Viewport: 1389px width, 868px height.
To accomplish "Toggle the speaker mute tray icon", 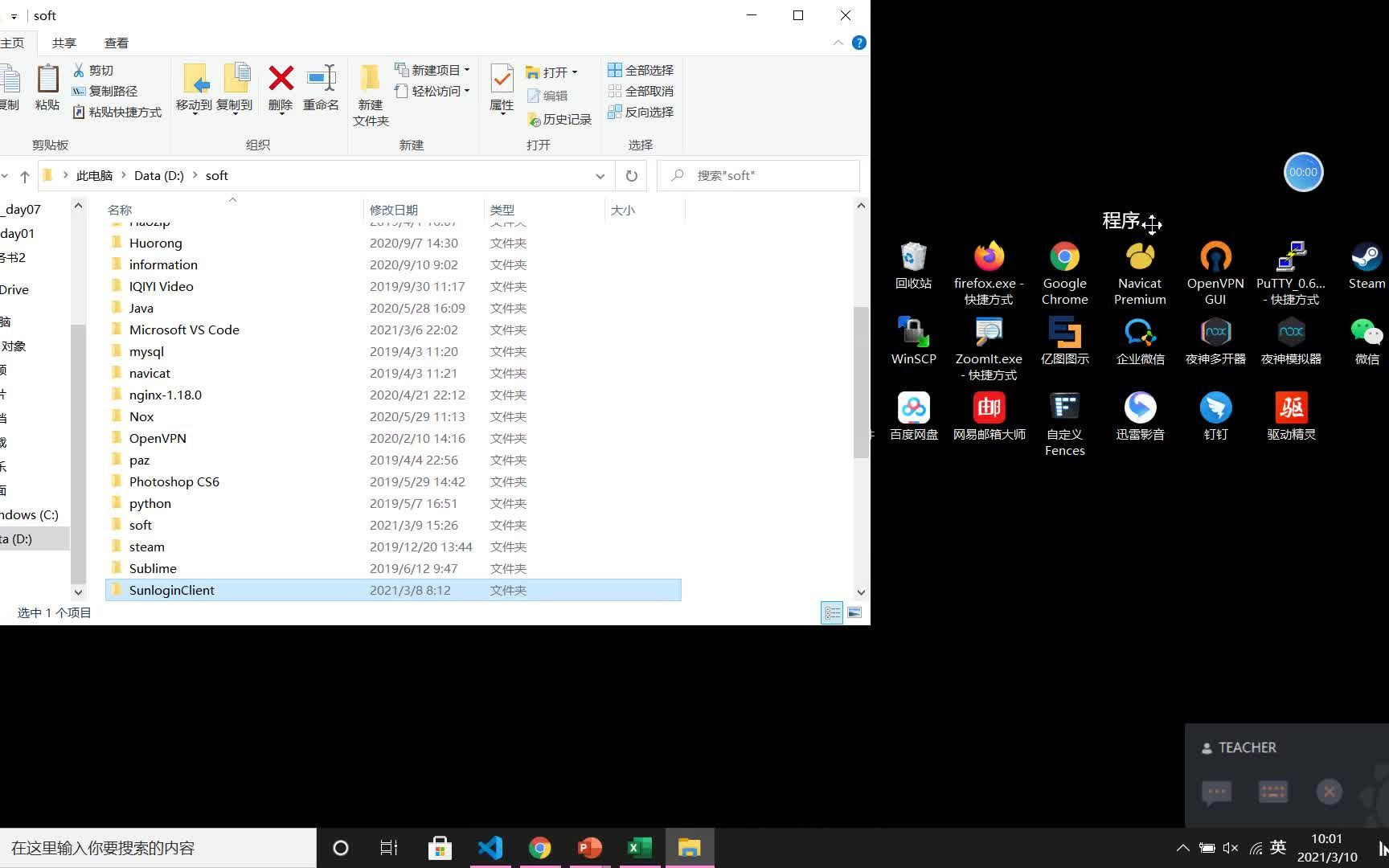I will [x=1231, y=848].
